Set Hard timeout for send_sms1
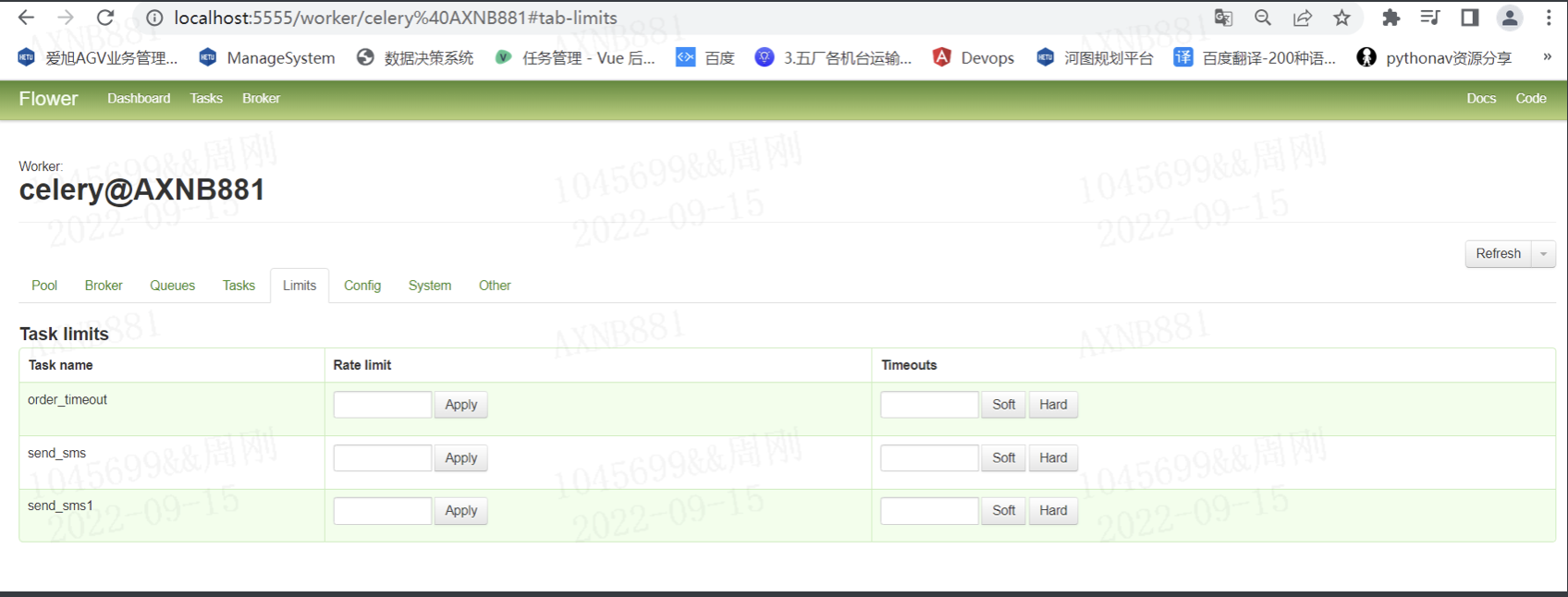This screenshot has width=1568, height=597. coord(1053,510)
